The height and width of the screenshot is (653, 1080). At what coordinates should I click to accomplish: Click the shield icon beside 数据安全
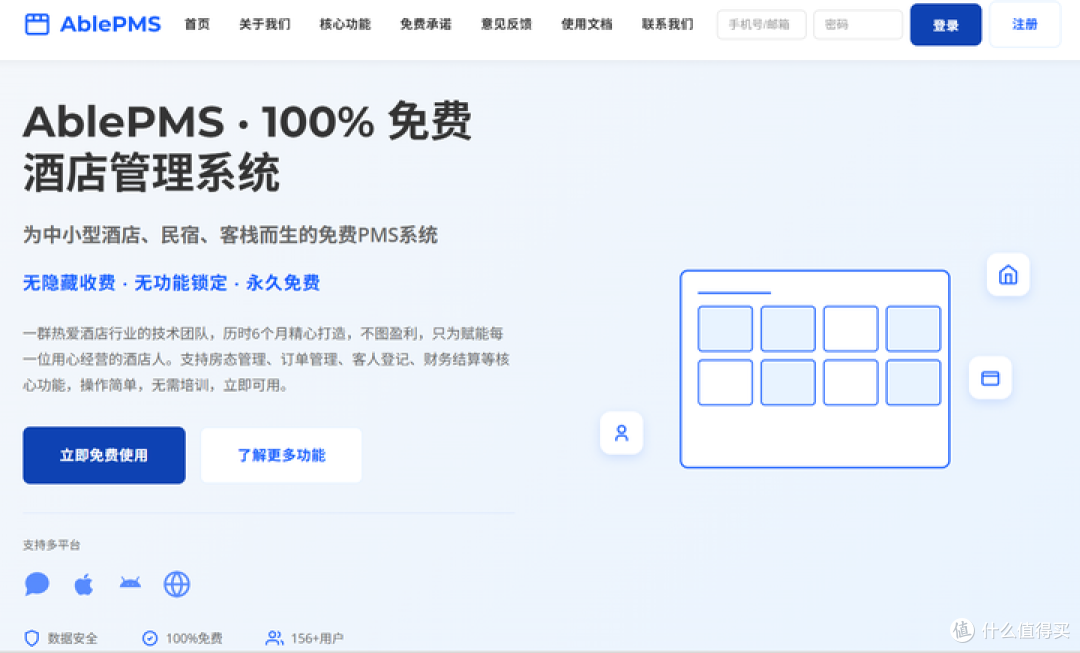tap(32, 639)
